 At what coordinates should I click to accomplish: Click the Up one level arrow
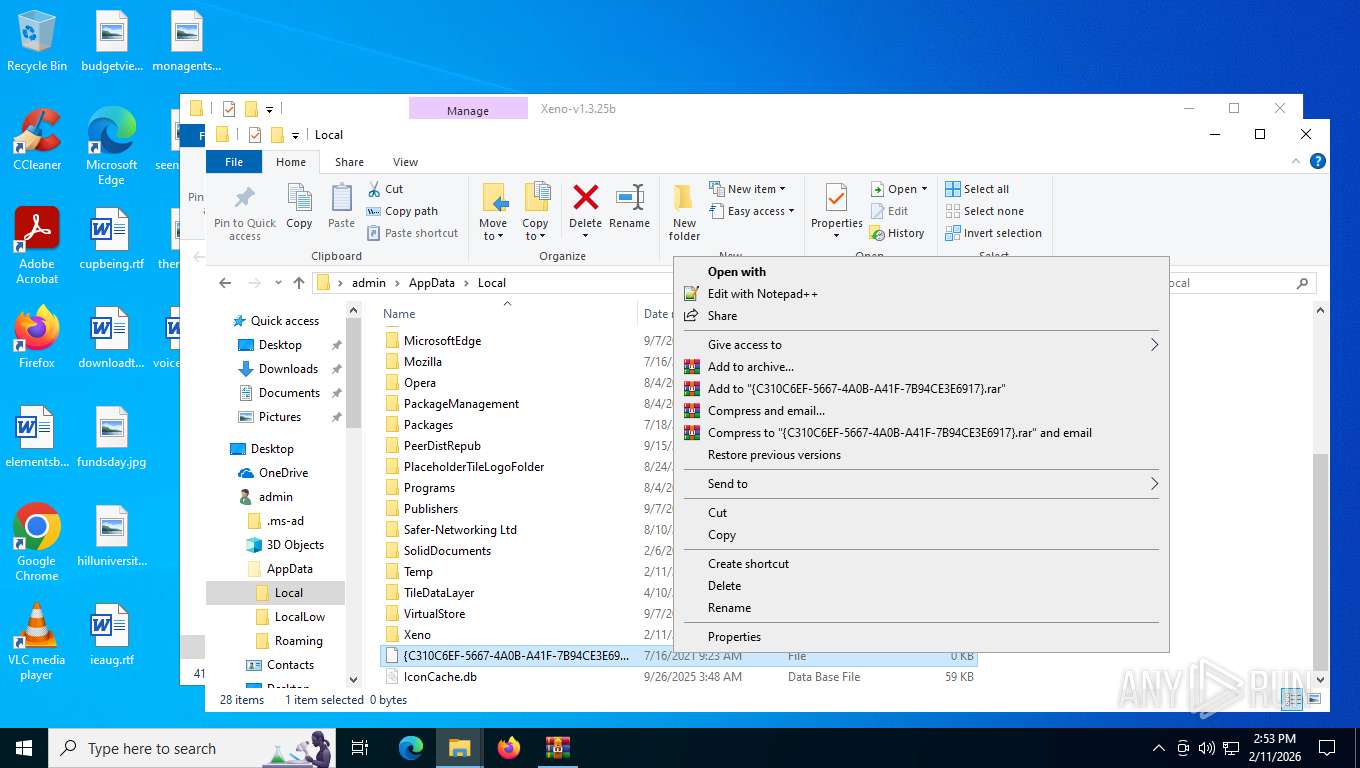point(298,283)
